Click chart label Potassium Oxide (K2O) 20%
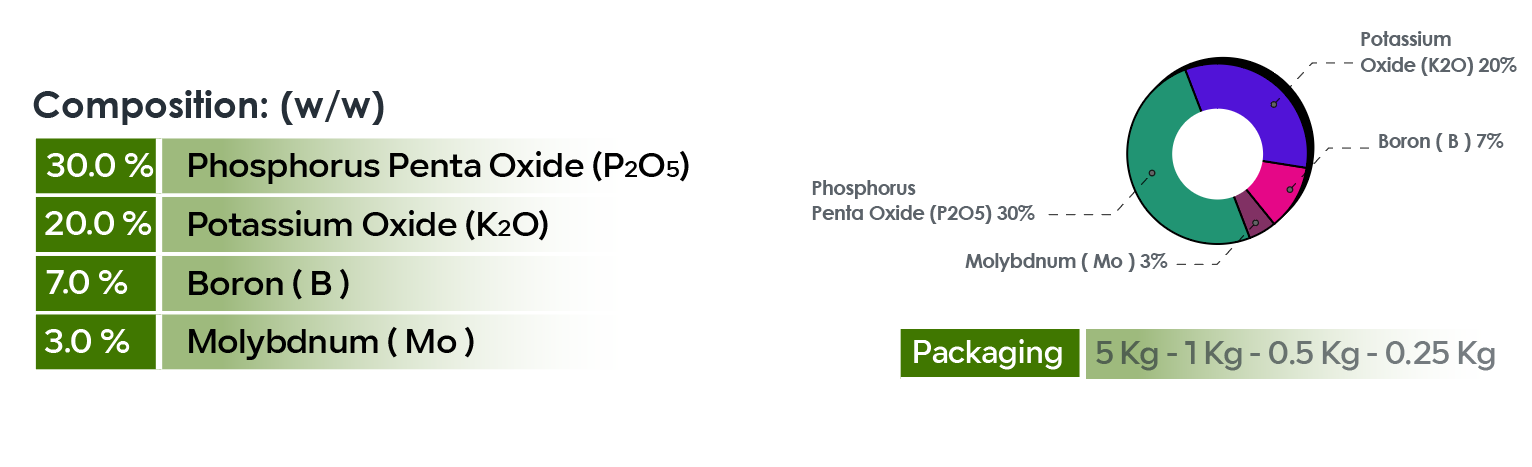 click(x=1438, y=53)
